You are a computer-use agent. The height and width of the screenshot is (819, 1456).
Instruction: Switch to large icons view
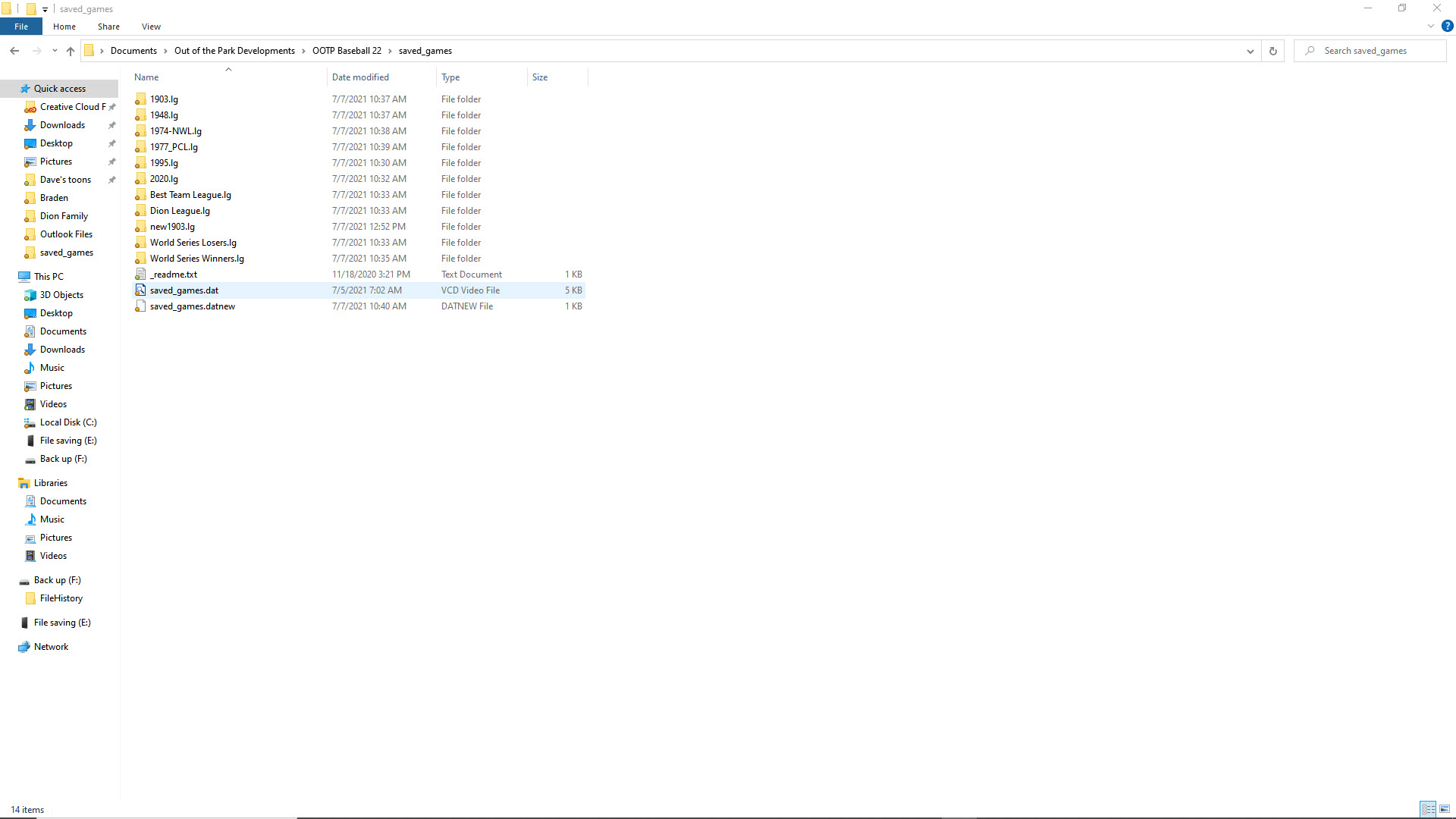tap(1445, 809)
